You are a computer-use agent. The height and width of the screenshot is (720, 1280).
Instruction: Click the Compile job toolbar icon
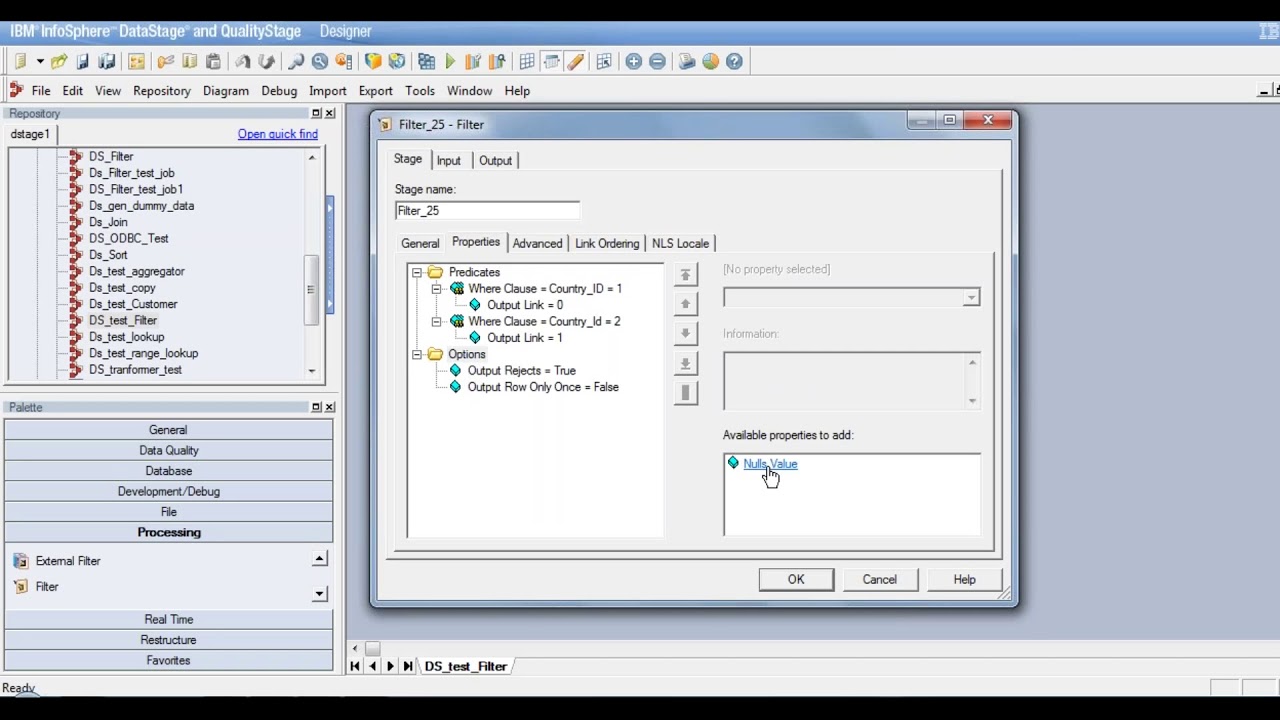[427, 62]
